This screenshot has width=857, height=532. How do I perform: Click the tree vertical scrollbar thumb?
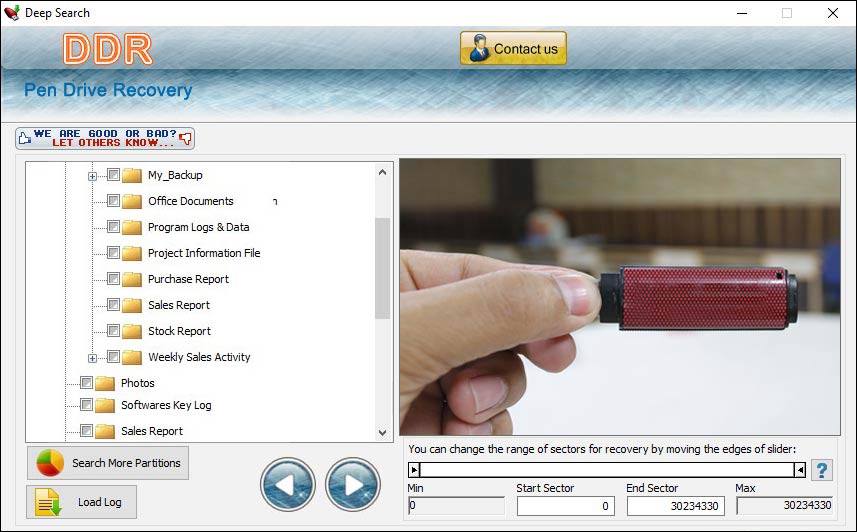[383, 268]
